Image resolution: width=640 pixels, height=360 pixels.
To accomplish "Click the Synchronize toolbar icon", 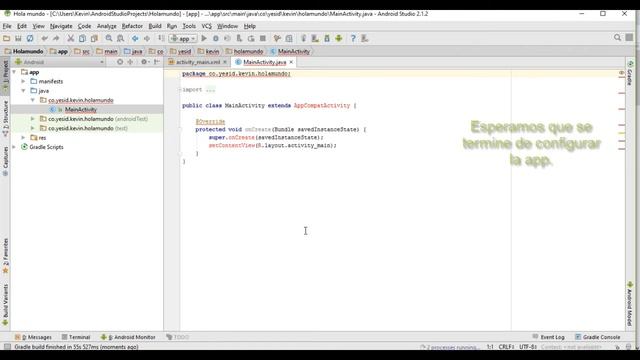I will [x=30, y=38].
